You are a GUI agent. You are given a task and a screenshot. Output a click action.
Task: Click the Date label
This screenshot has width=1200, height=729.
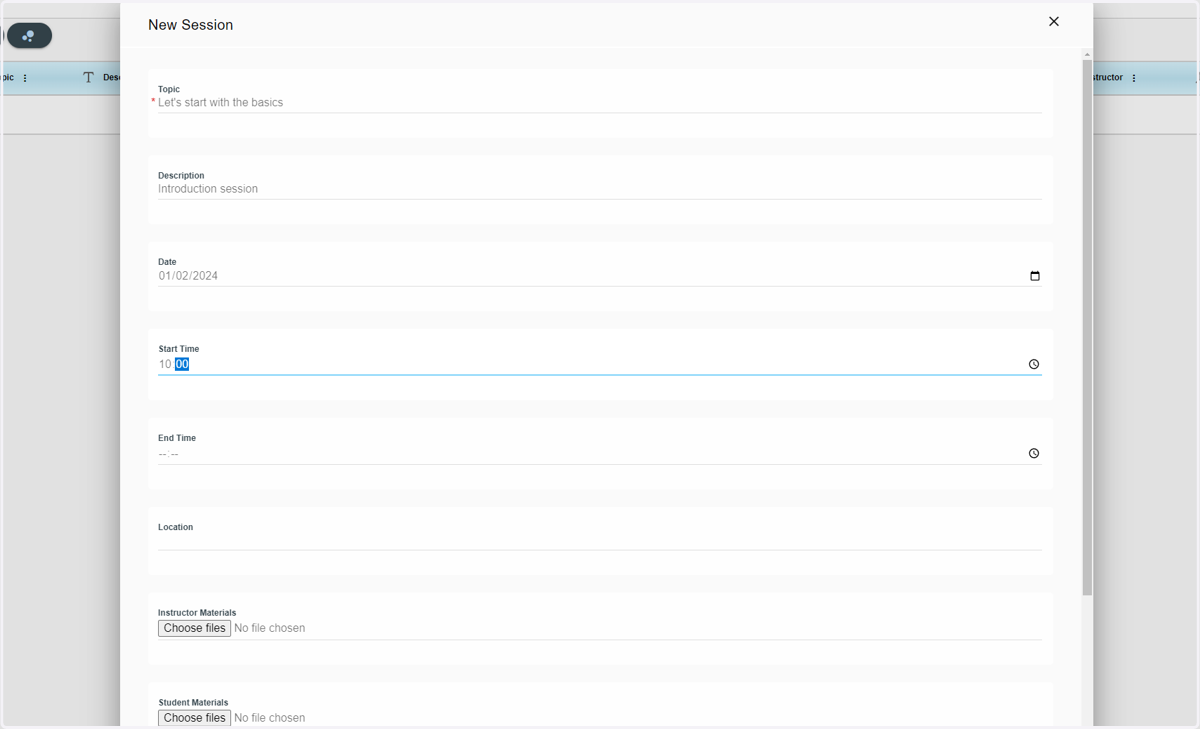(x=167, y=262)
